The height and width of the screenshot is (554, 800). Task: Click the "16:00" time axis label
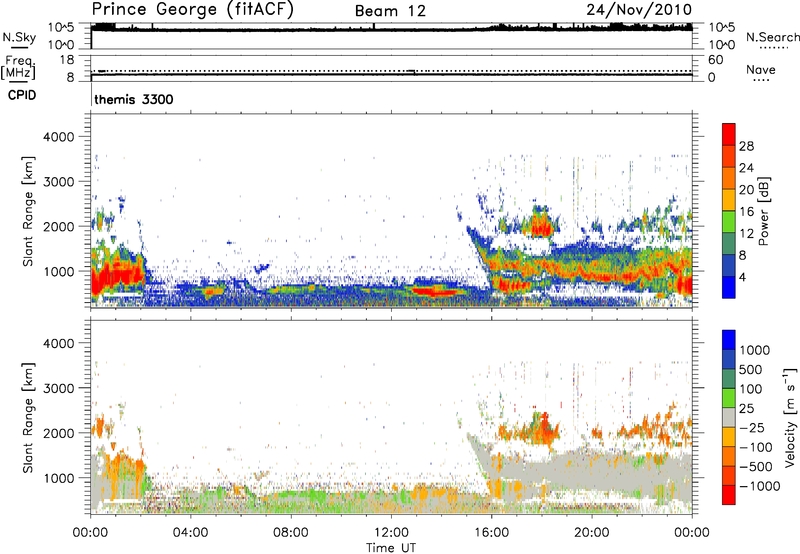pos(491,533)
